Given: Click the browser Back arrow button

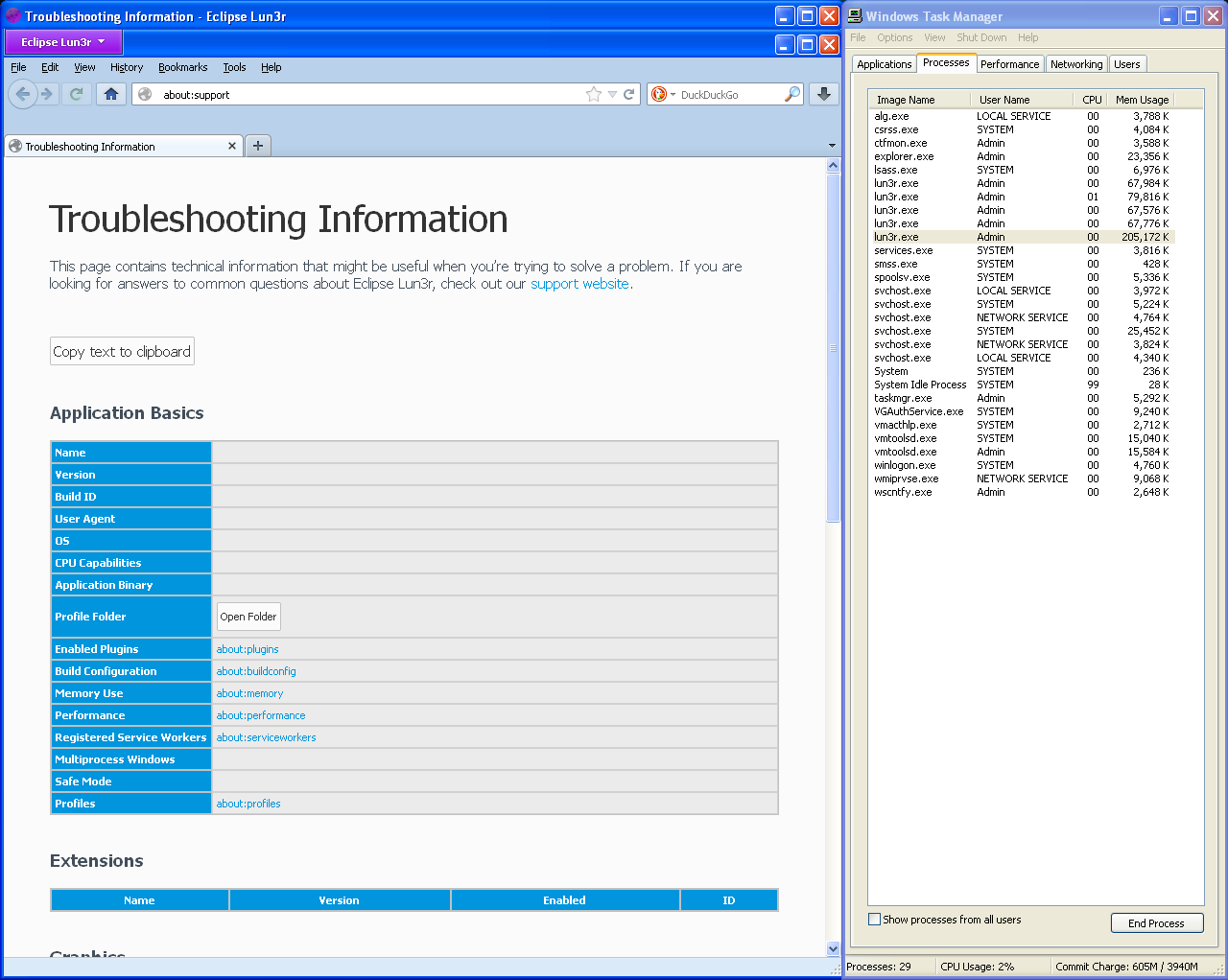Looking at the screenshot, I should [x=23, y=94].
